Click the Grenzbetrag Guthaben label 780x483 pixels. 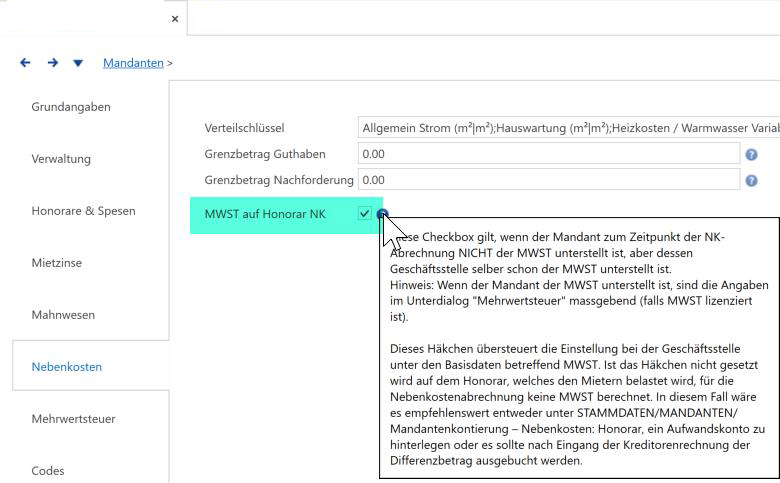click(265, 154)
